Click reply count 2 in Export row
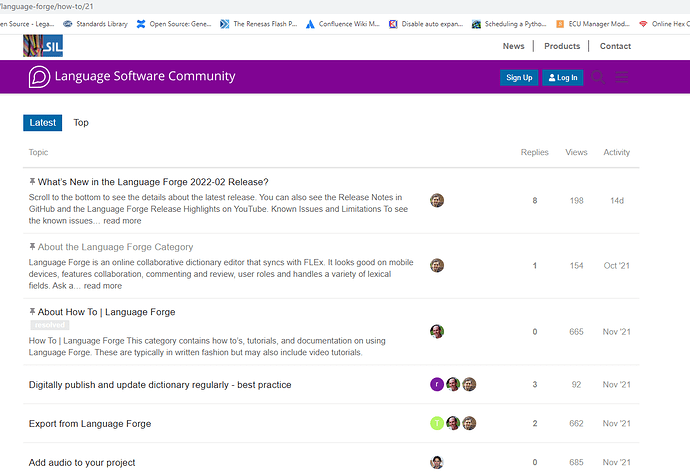Viewport: 690px width, 473px height. pos(535,423)
